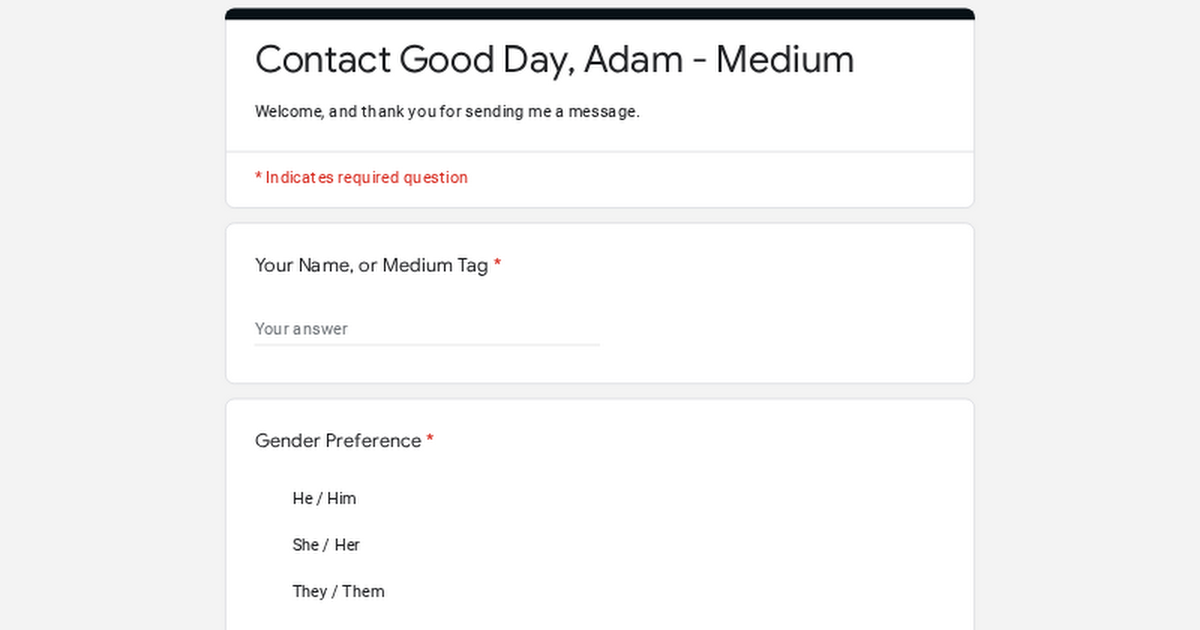
Task: Click the word "Welcome" in the form description
Action: click(x=288, y=112)
